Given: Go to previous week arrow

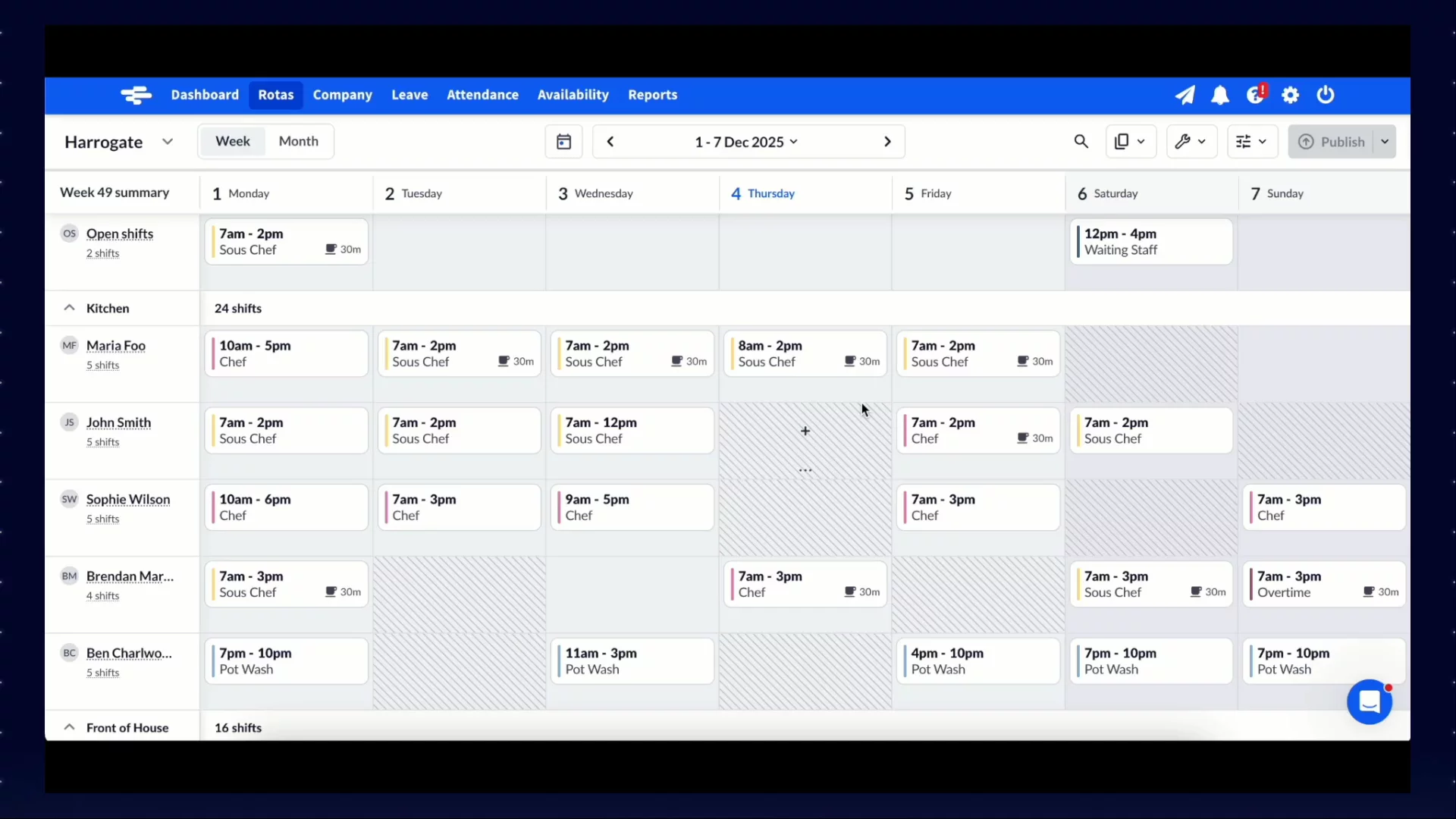Looking at the screenshot, I should point(610,142).
